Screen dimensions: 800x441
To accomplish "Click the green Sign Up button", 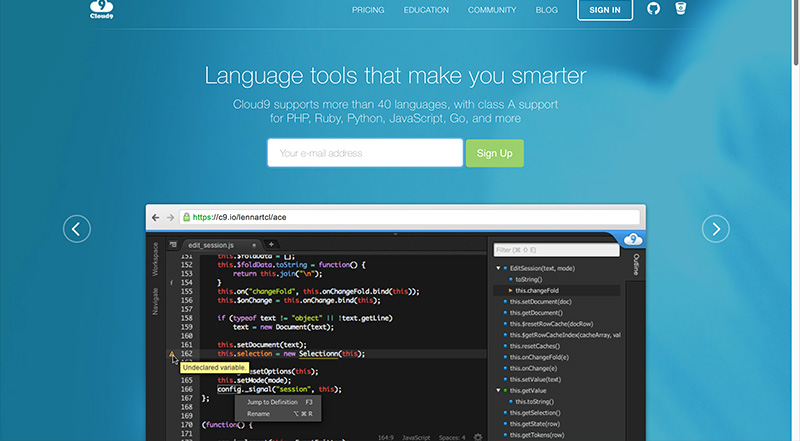I will [494, 153].
